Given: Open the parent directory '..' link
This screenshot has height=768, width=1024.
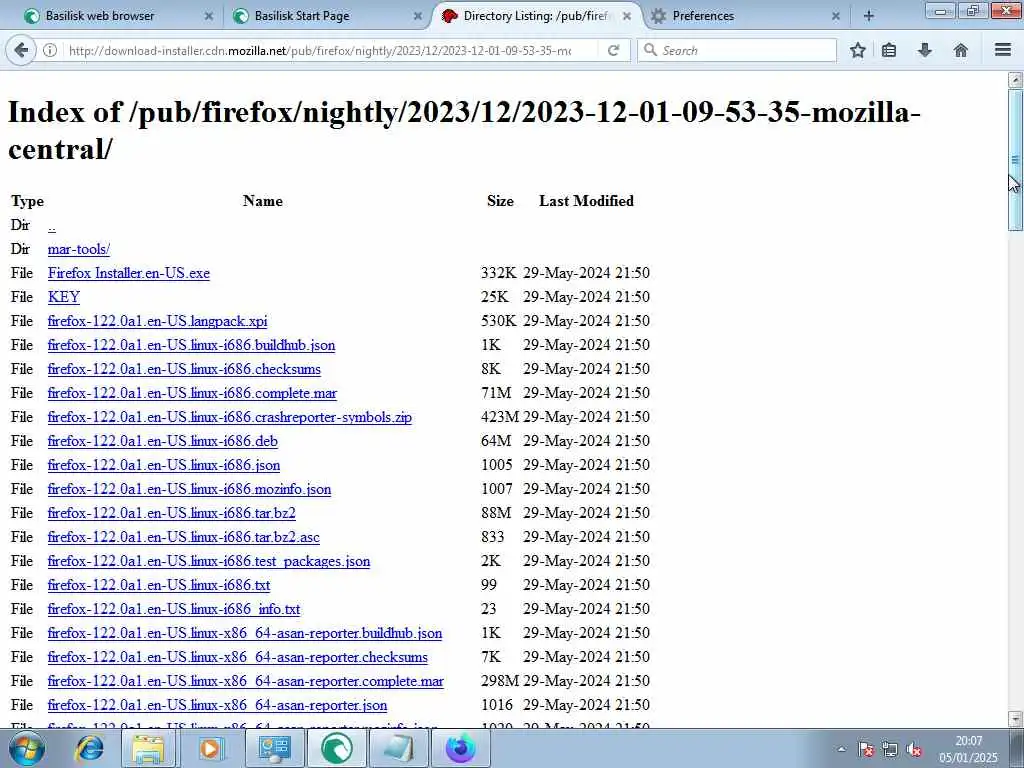Looking at the screenshot, I should point(52,225).
